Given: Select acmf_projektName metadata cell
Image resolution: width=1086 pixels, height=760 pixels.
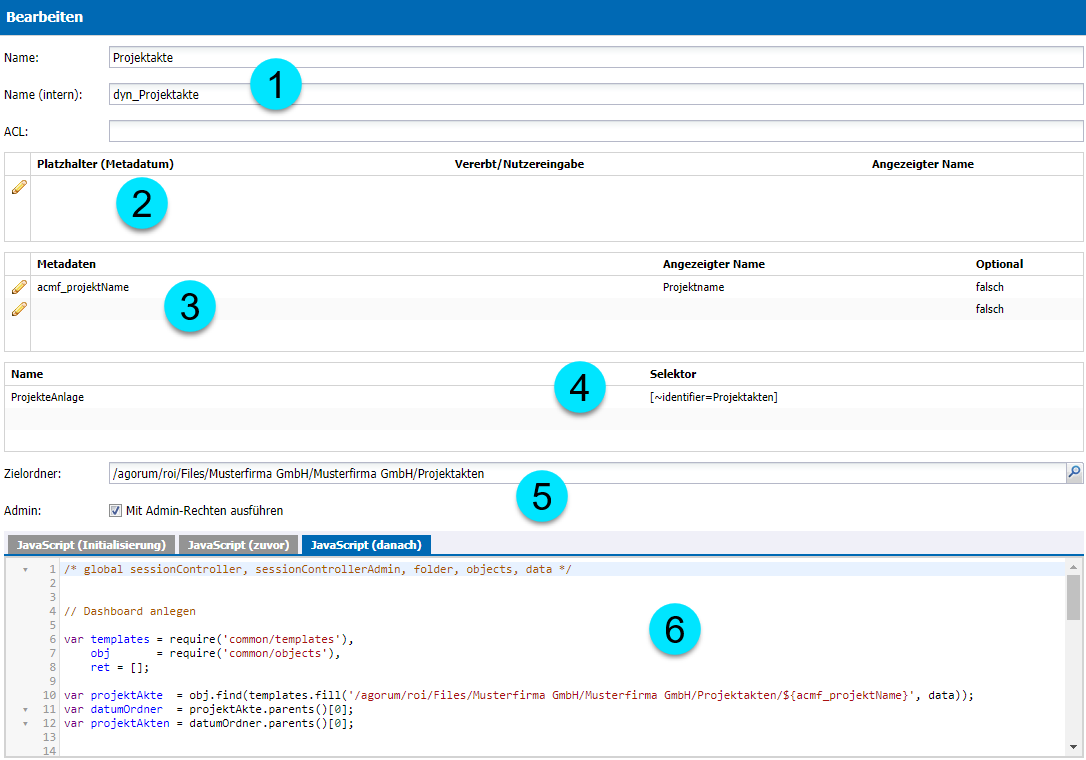Looking at the screenshot, I should click(x=83, y=287).
